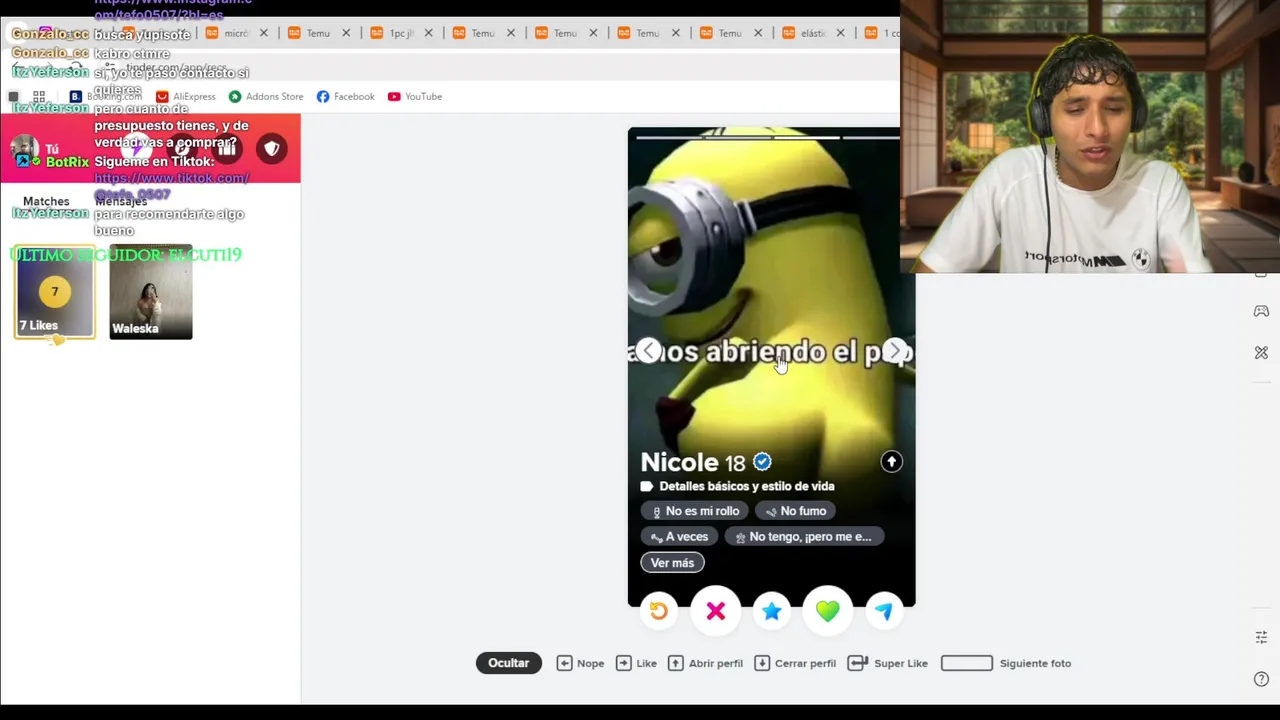This screenshot has width=1280, height=720.
Task: Click the blue paper plane icon
Action: pos(884,611)
